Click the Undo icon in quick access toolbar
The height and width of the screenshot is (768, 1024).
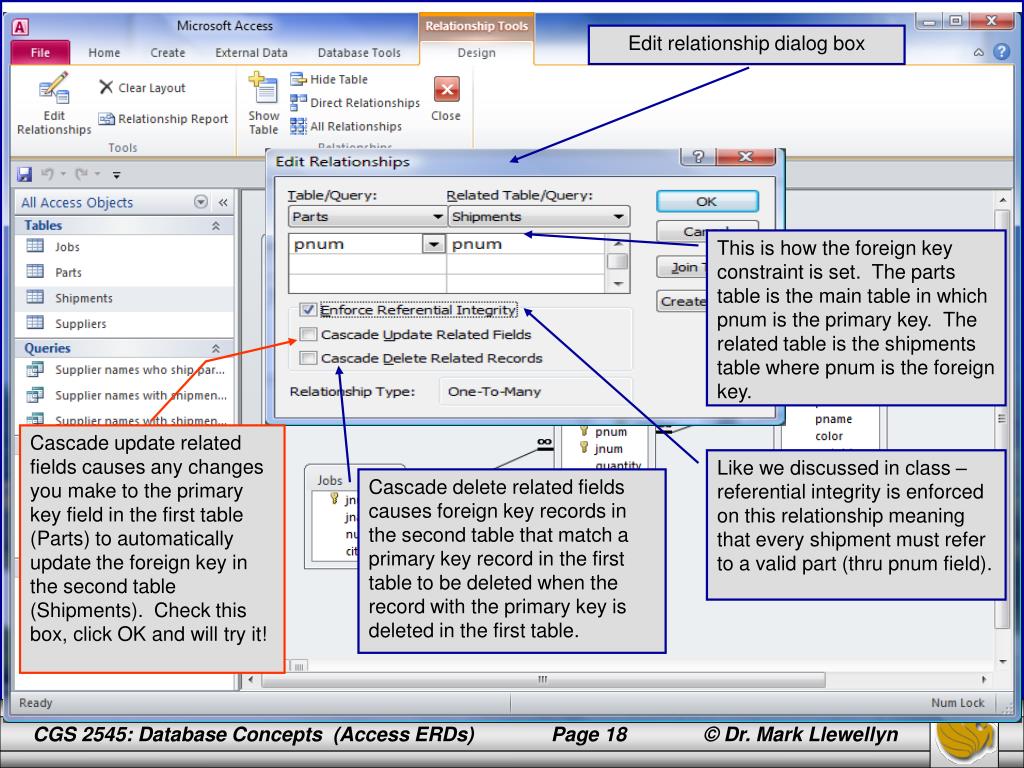pyautogui.click(x=47, y=174)
